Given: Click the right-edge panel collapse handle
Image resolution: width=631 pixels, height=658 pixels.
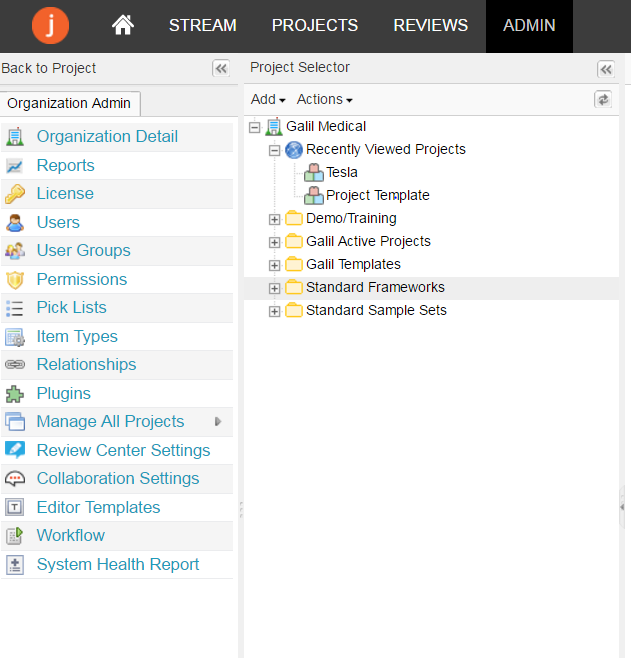Looking at the screenshot, I should coord(622,507).
